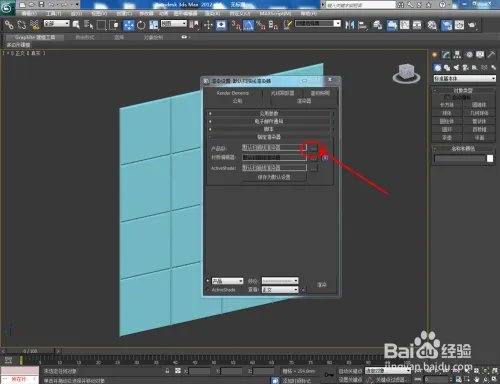Toggle the Material Editor renderer lock
This screenshot has height=384, width=500.
pos(325,158)
